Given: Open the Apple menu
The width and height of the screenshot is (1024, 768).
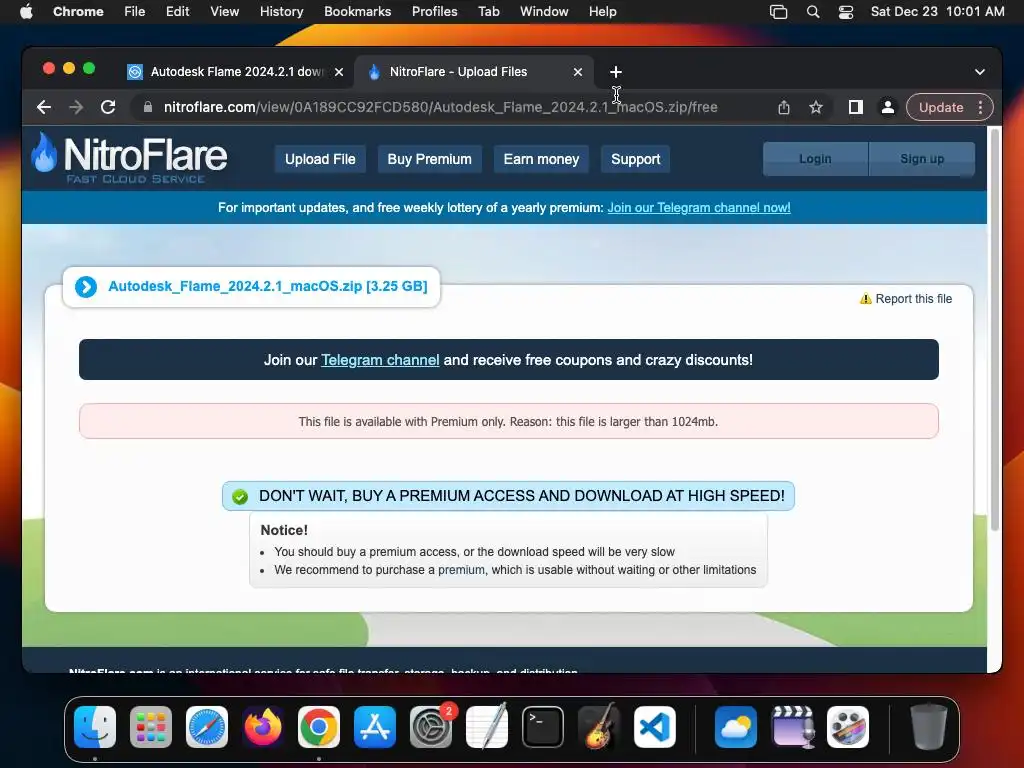Looking at the screenshot, I should click(26, 12).
